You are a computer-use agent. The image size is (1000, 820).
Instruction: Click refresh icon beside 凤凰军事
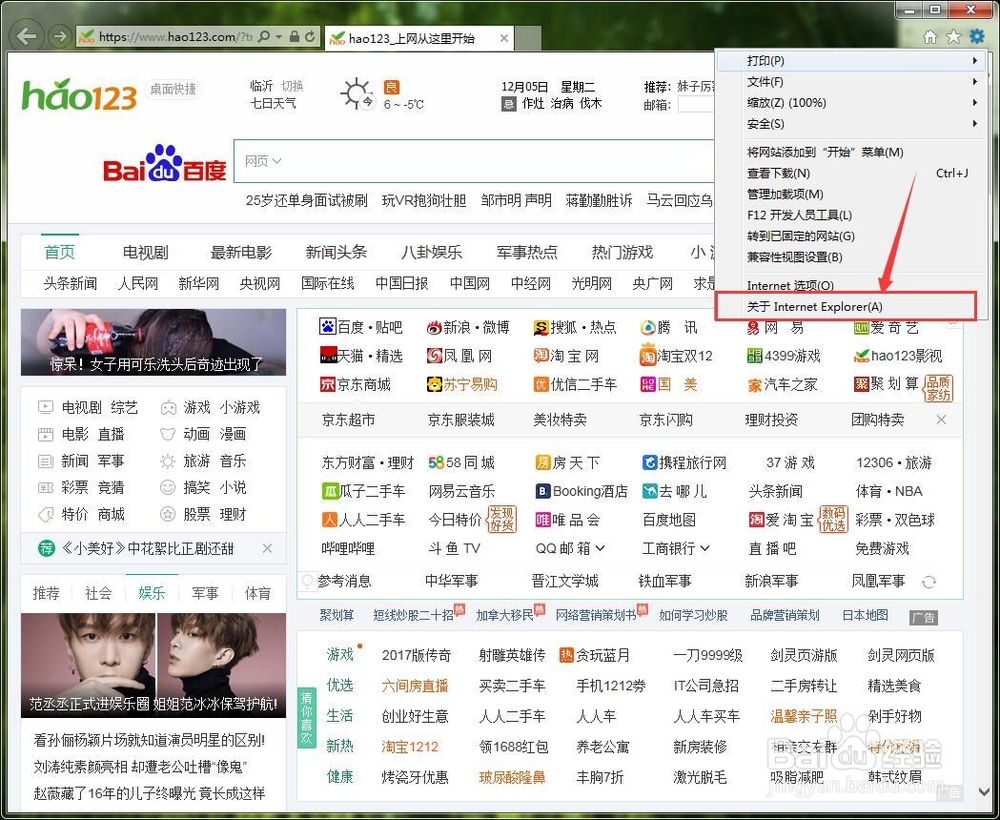click(929, 582)
